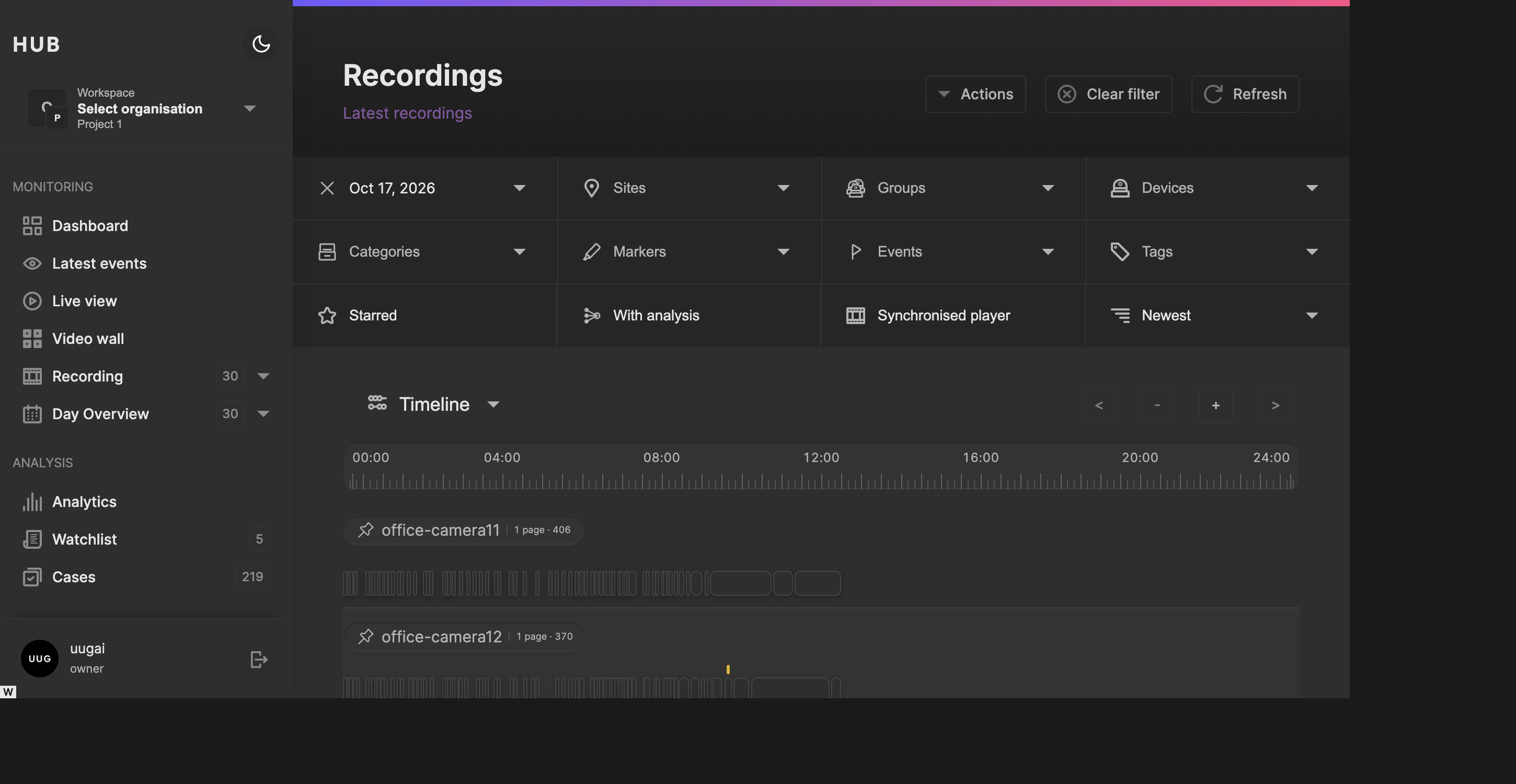
Task: Open the Timeline view dropdown
Action: coord(434,405)
